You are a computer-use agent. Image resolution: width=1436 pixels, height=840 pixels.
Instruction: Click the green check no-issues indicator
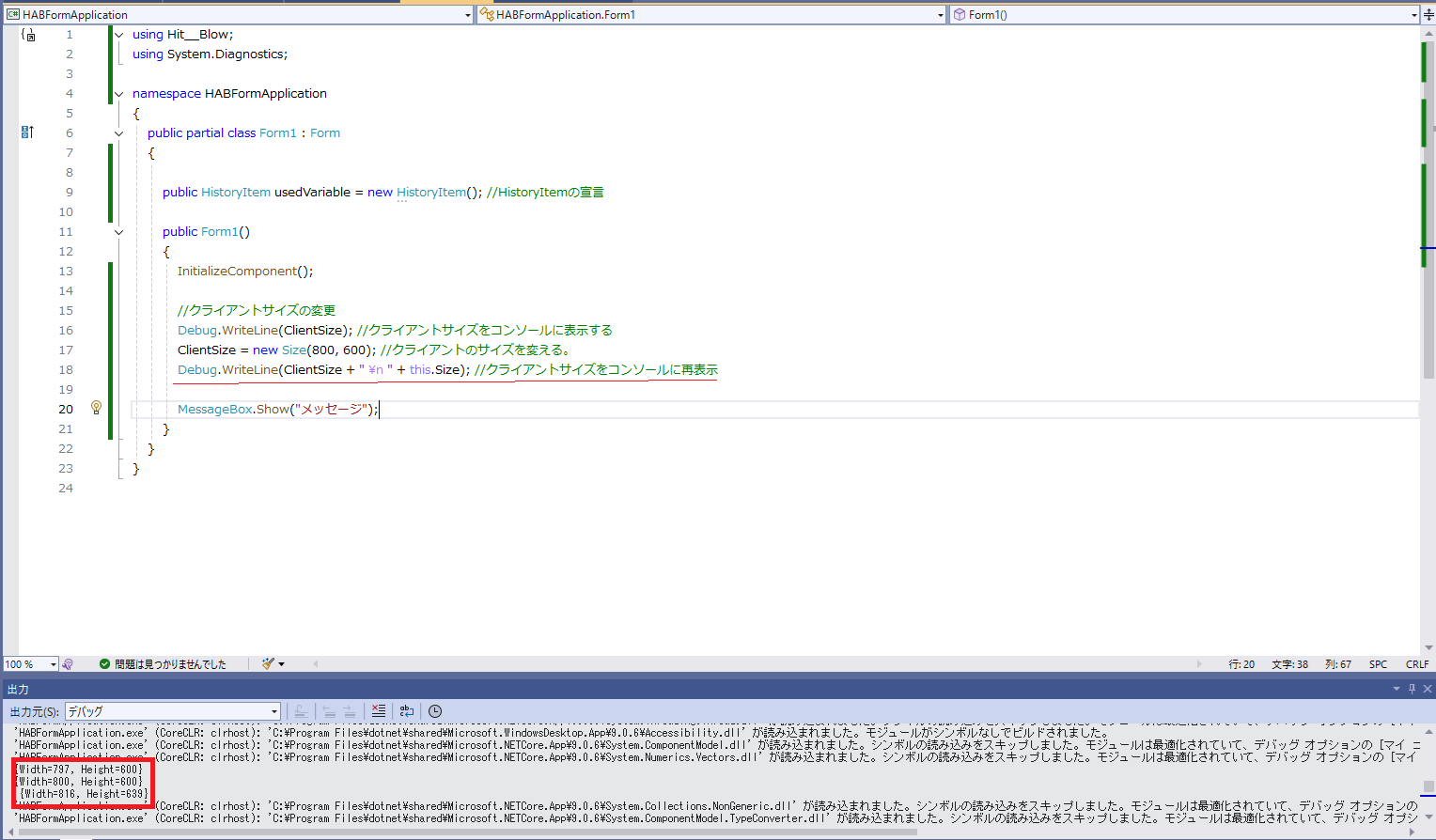coord(104,664)
